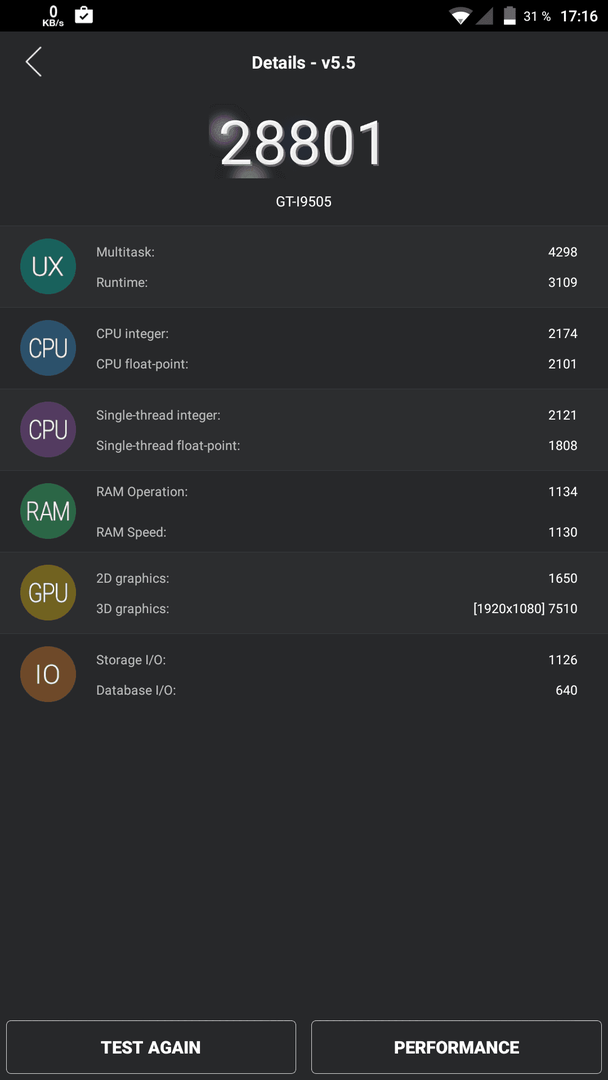Click the yellow GPU category icon

(48, 592)
